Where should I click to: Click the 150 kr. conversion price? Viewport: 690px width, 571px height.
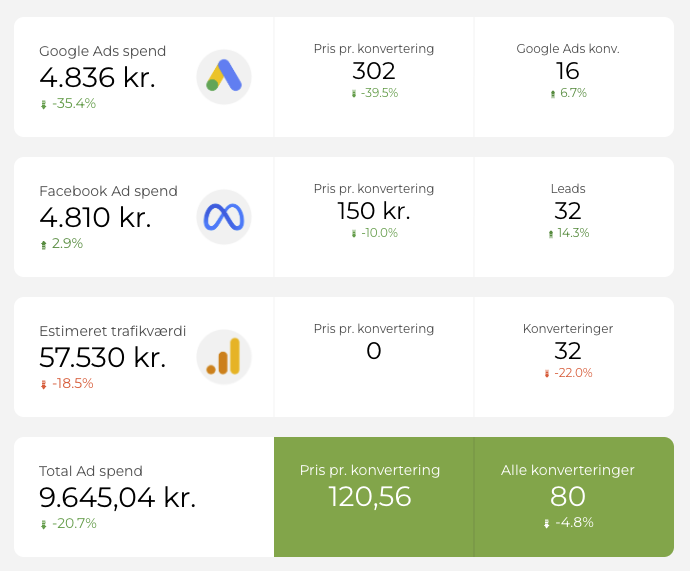pyautogui.click(x=374, y=211)
